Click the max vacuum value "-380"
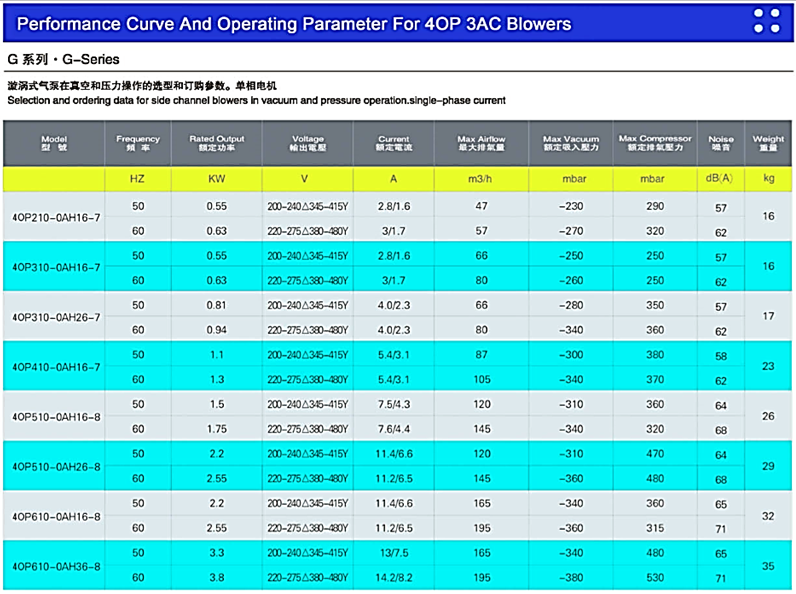This screenshot has height=594, width=796. (x=571, y=578)
